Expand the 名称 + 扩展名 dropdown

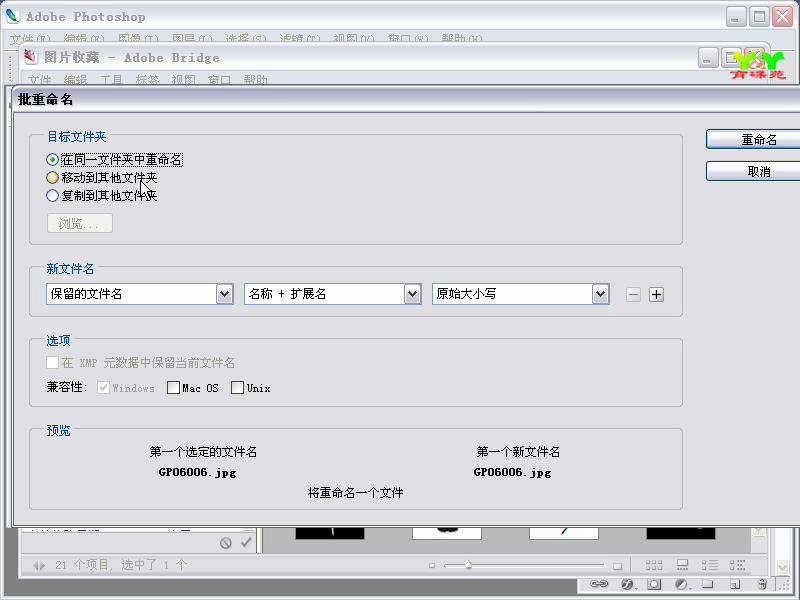point(333,294)
